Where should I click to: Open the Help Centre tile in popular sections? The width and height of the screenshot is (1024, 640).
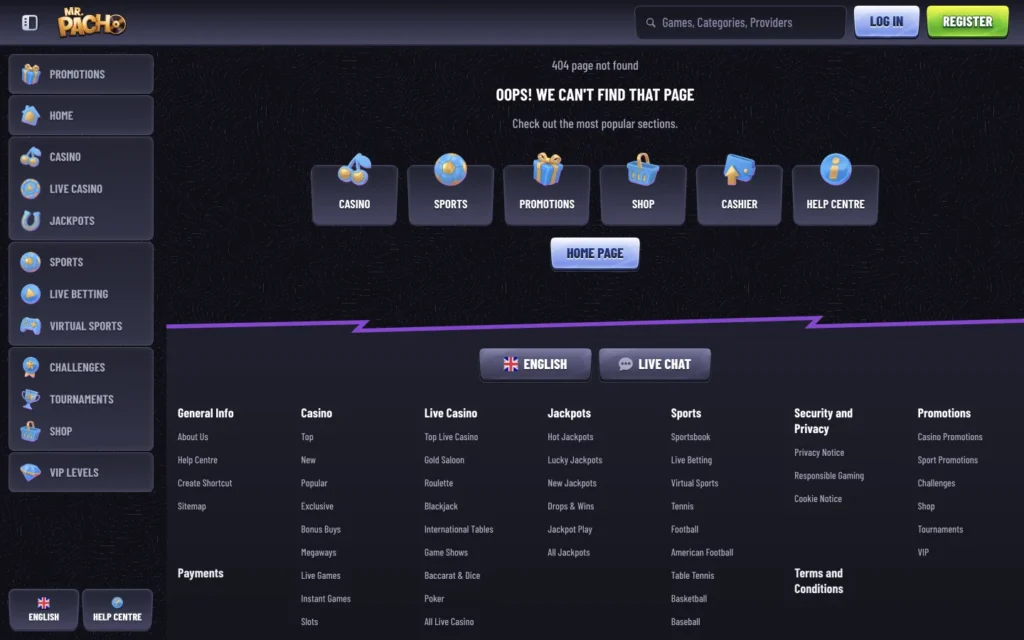click(x=835, y=194)
